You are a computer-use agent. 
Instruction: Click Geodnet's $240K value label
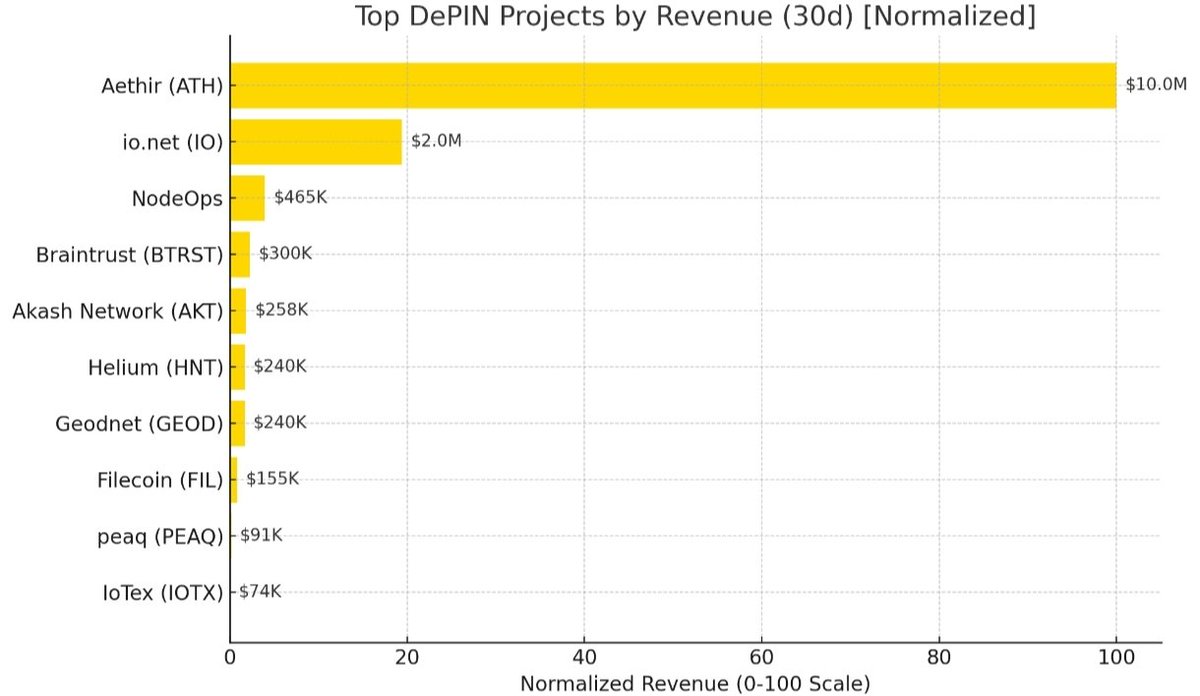coord(280,422)
